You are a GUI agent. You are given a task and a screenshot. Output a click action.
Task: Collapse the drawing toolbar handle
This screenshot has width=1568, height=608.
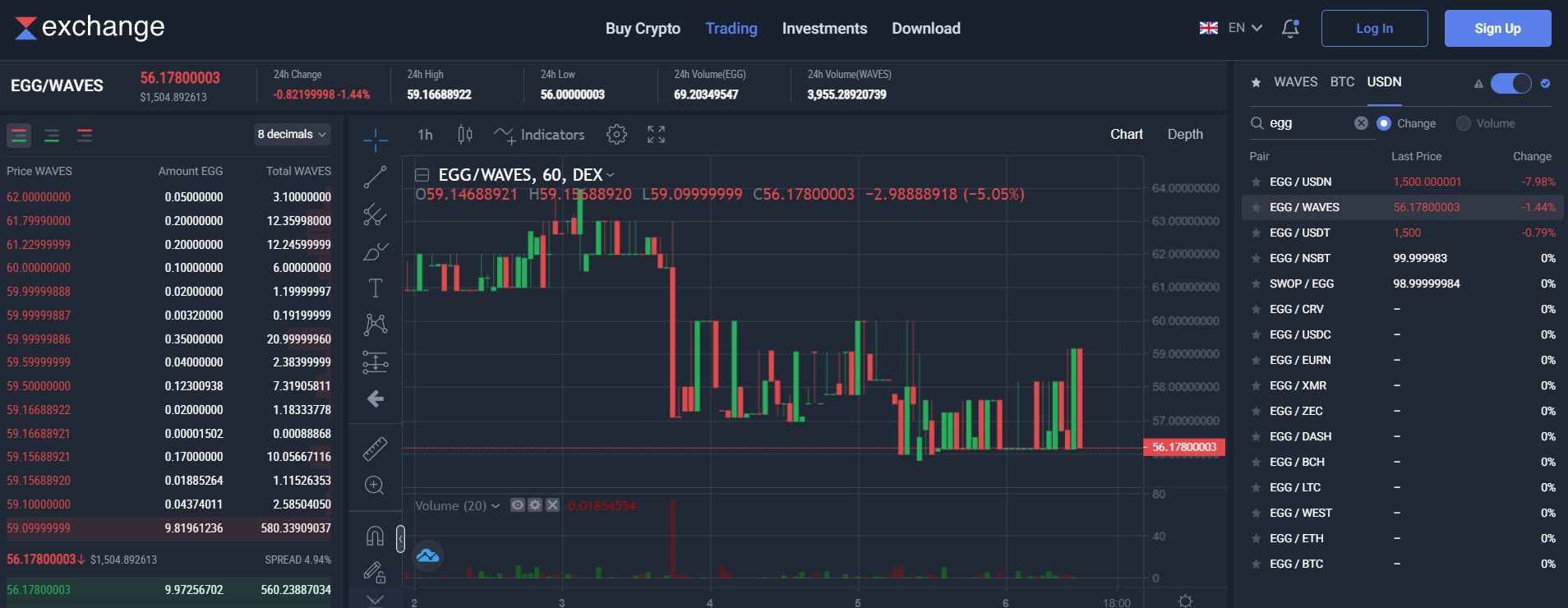[400, 539]
